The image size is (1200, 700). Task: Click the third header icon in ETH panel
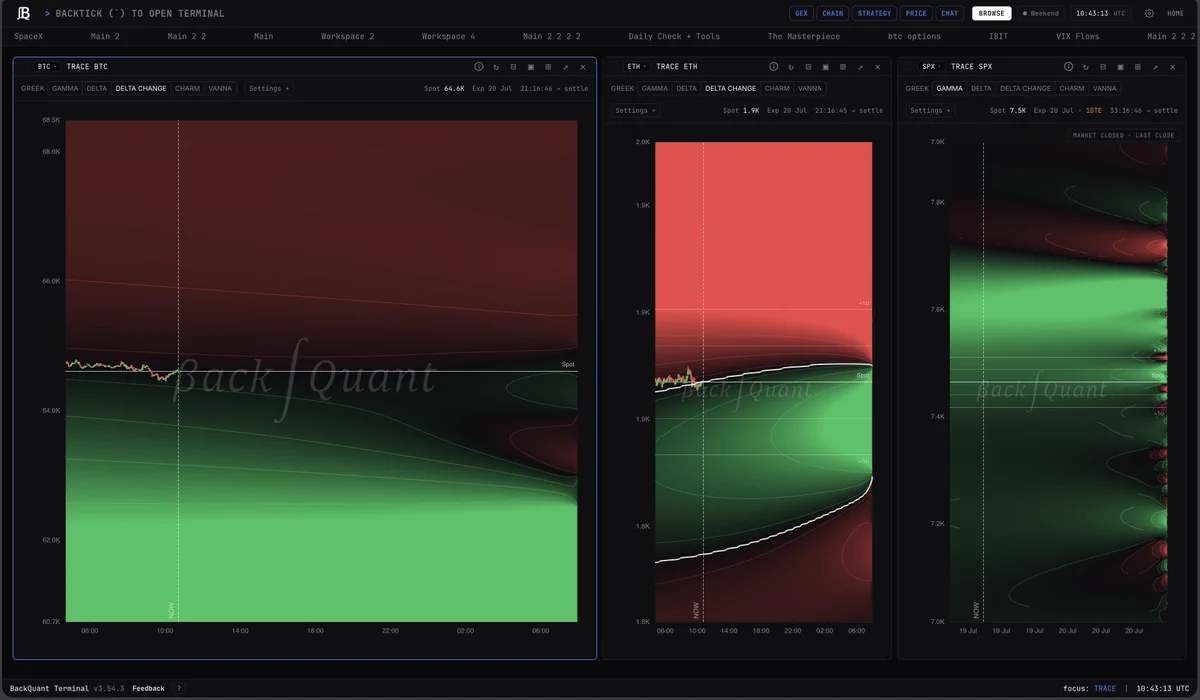[x=808, y=67]
